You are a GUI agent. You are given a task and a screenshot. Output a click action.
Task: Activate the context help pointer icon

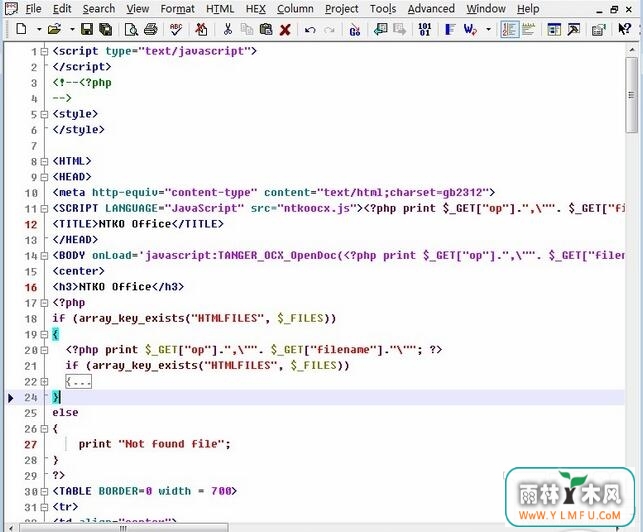tap(624, 29)
